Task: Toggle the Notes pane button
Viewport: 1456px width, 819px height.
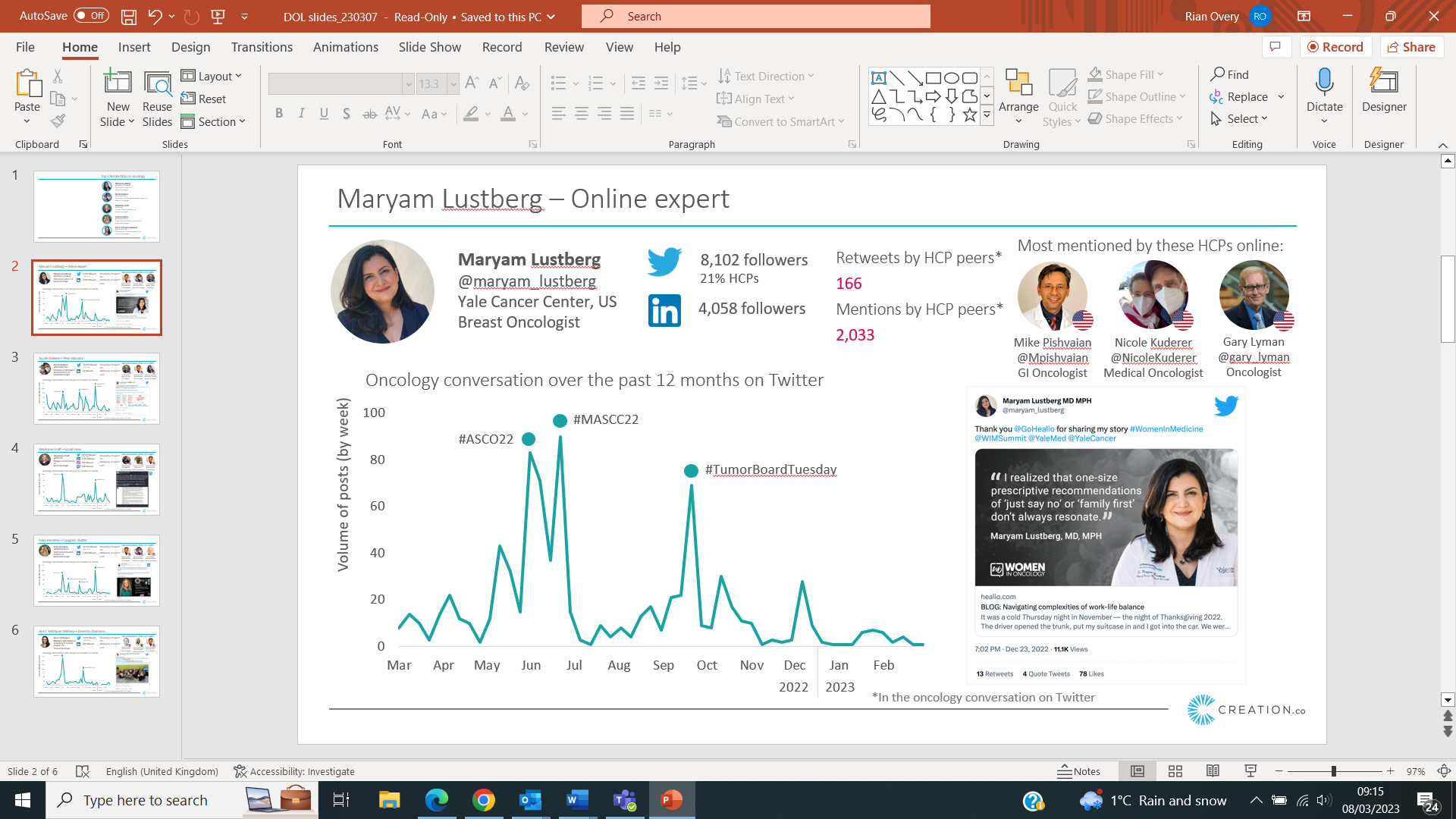Action: click(1078, 771)
